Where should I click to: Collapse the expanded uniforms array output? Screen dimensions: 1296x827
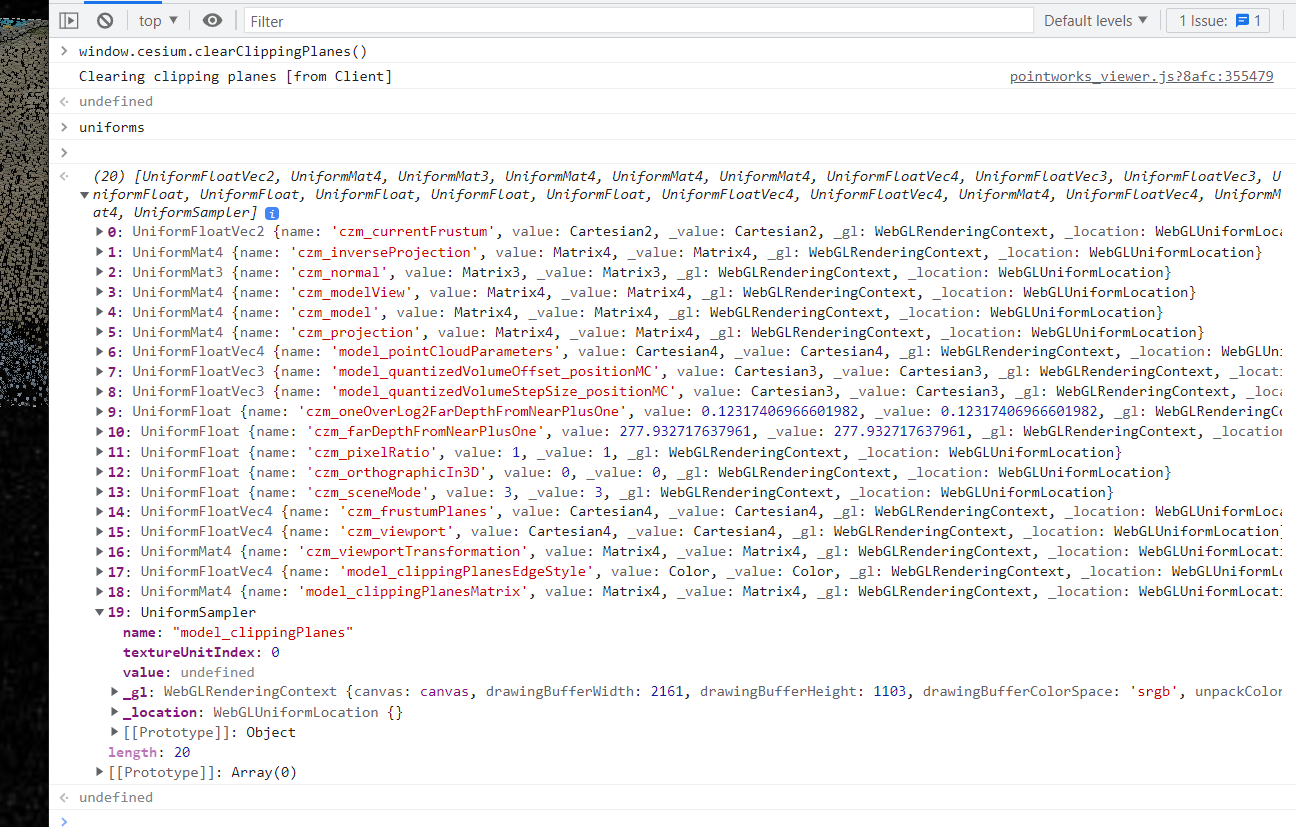84,194
